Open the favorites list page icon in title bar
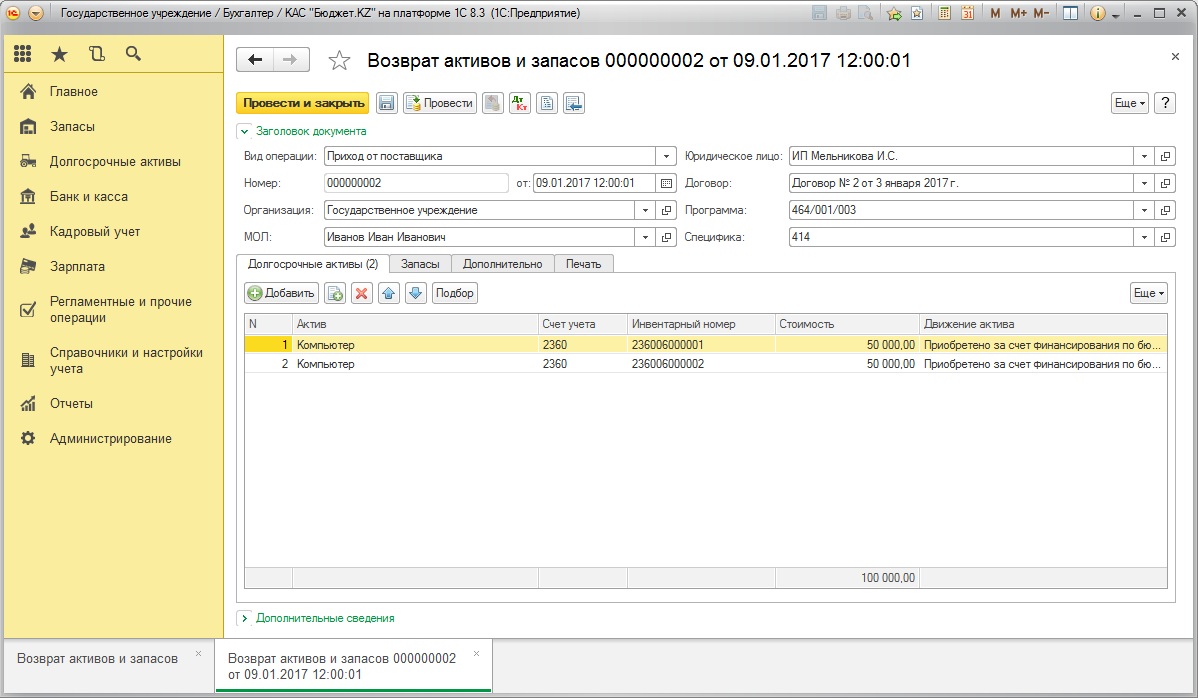 click(917, 13)
